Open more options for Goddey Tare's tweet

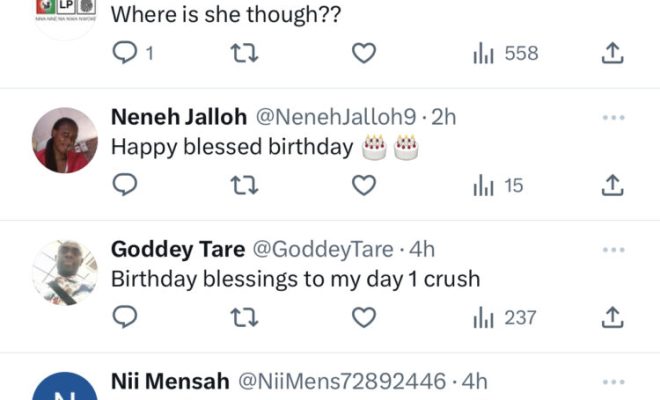(x=613, y=249)
